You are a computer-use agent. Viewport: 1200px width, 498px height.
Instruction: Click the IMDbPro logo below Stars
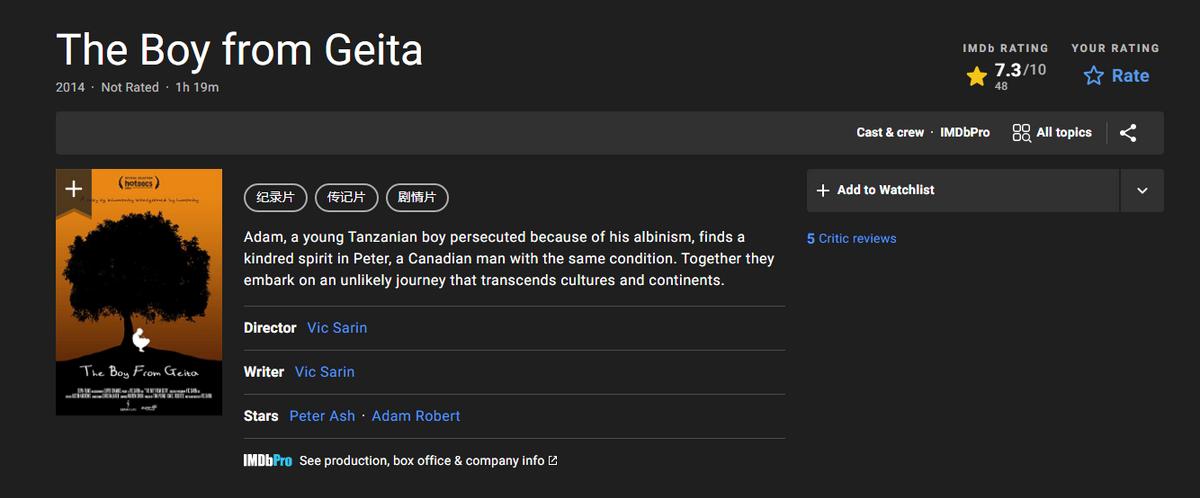[x=268, y=461]
